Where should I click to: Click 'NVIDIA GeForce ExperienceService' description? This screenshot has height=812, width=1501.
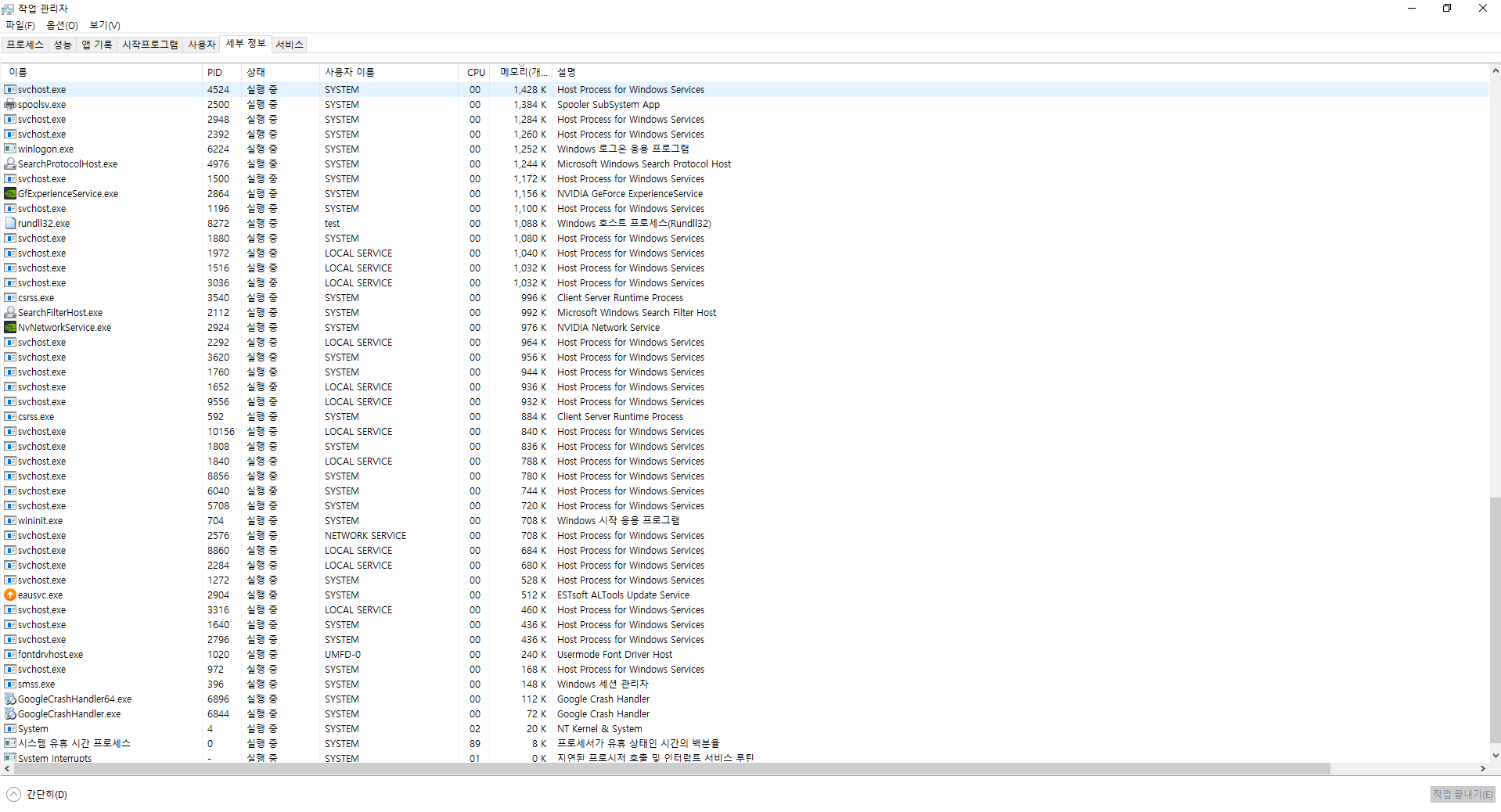630,194
